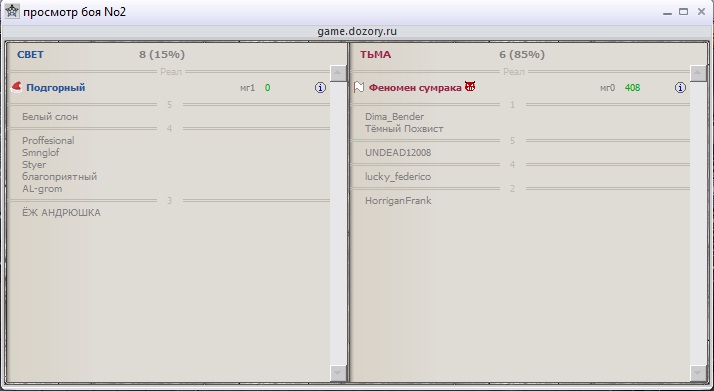
Task: Select player HorriganFrank
Action: point(398,201)
